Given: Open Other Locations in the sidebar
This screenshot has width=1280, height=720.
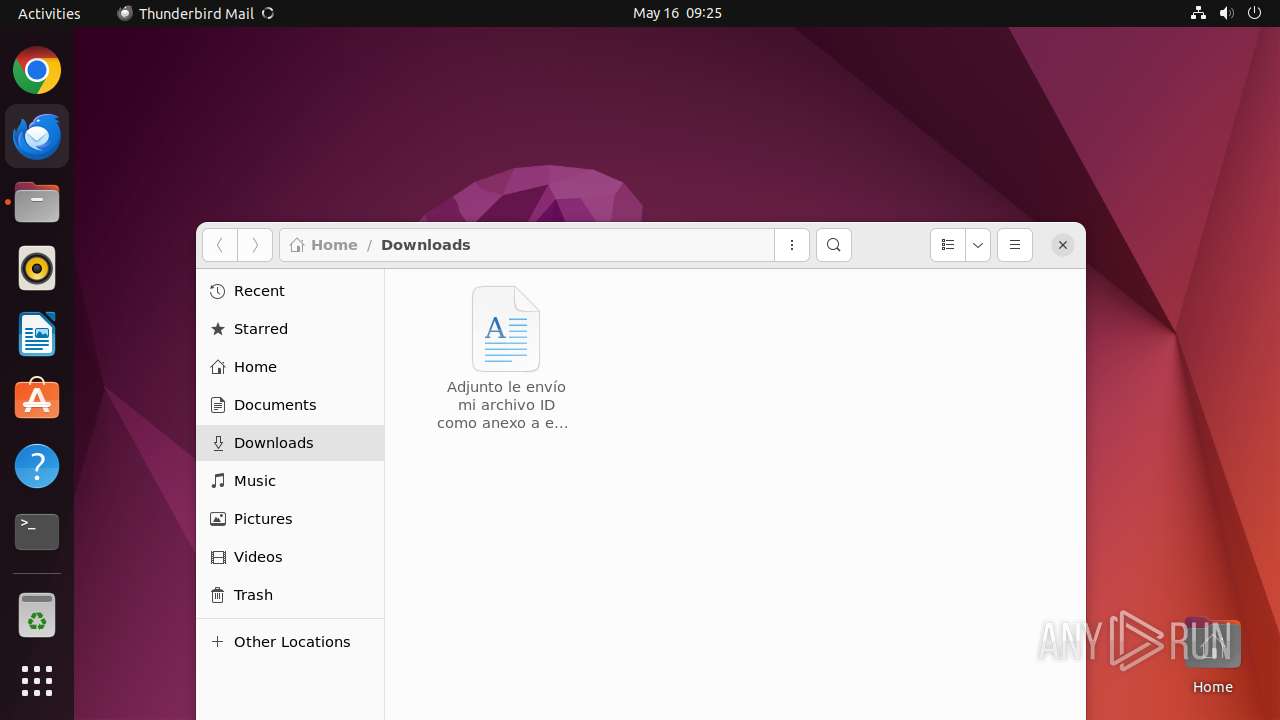Looking at the screenshot, I should click(290, 642).
